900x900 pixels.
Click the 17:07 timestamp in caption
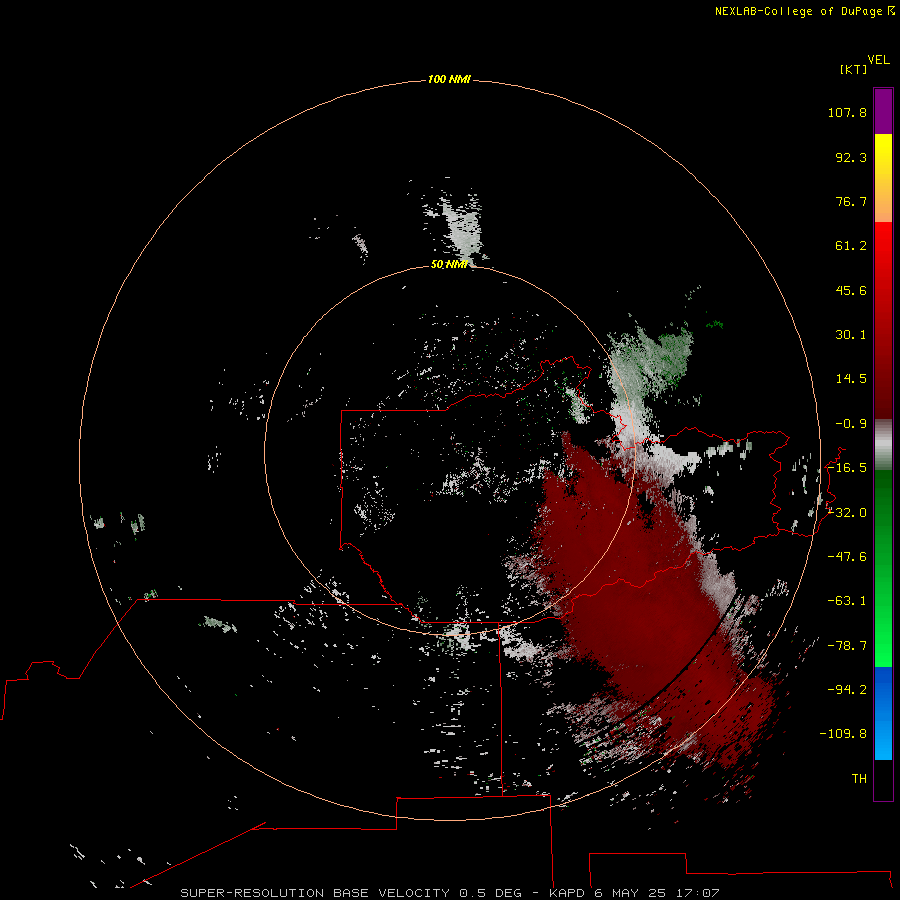(698, 893)
